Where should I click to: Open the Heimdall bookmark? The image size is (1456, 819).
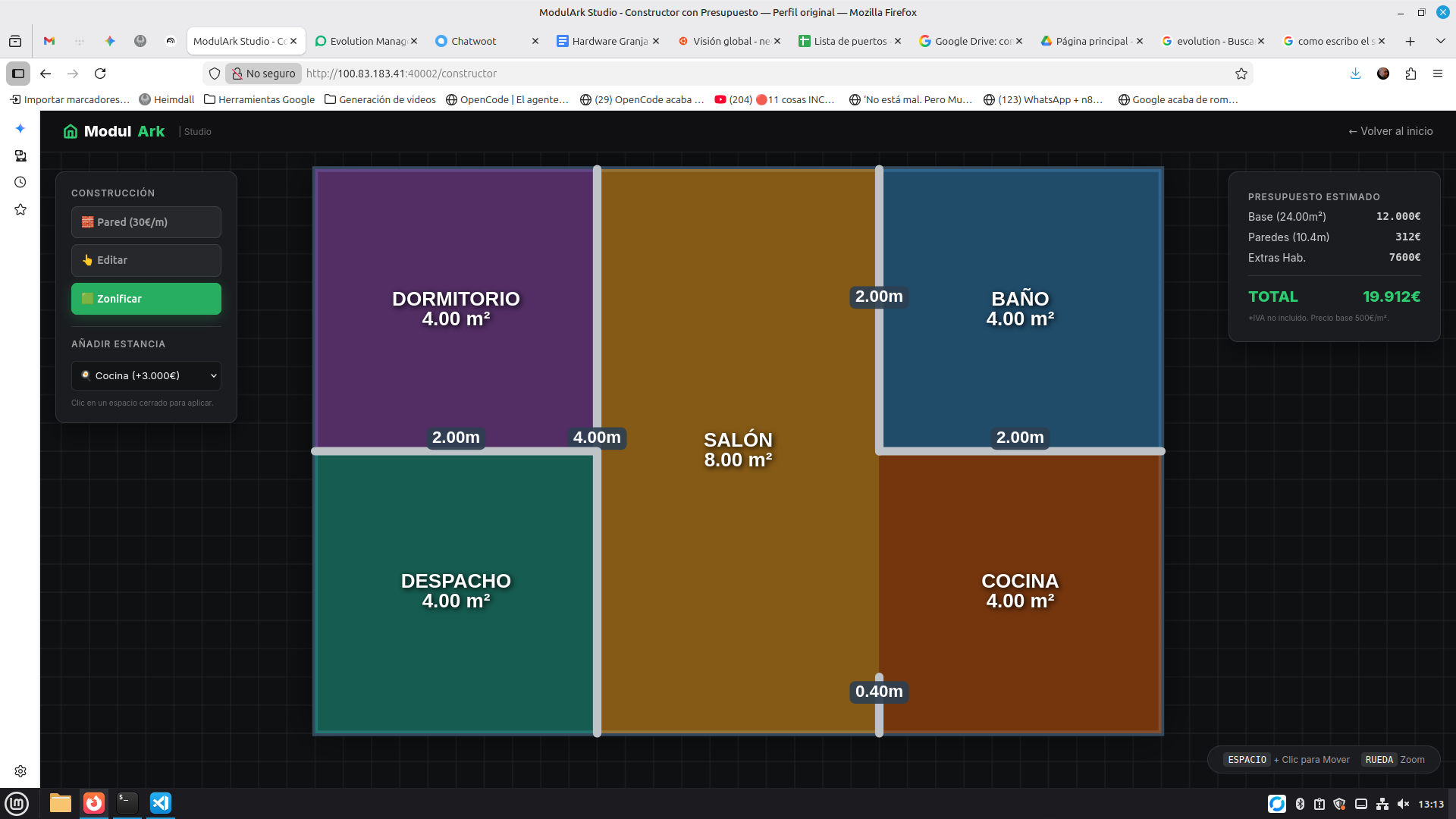pos(167,99)
